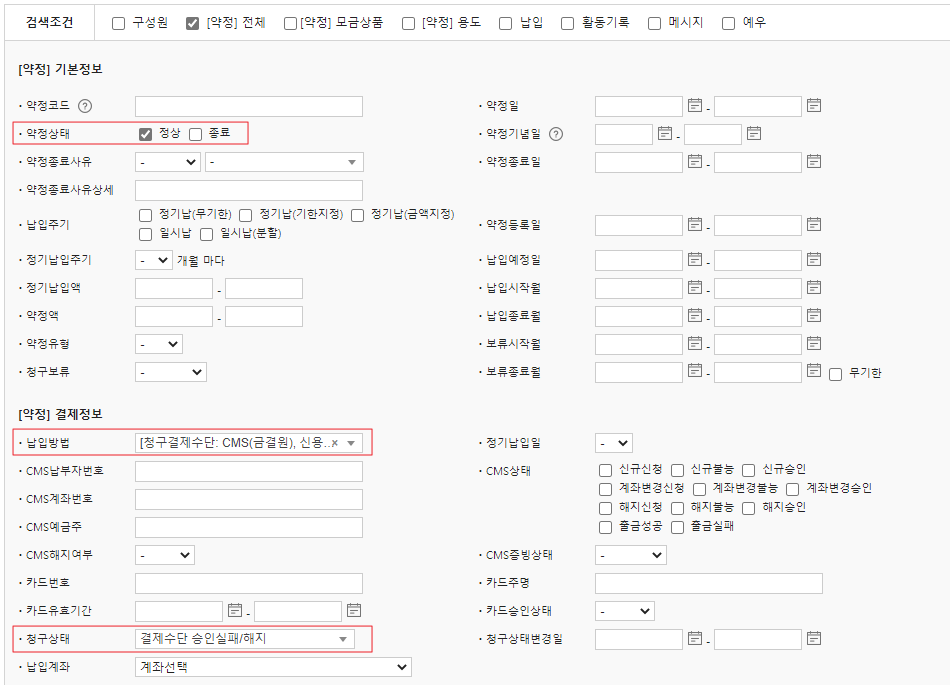Image resolution: width=950 pixels, height=685 pixels.
Task: Open the 청구상태변경일 end date calendar
Action: [x=814, y=638]
